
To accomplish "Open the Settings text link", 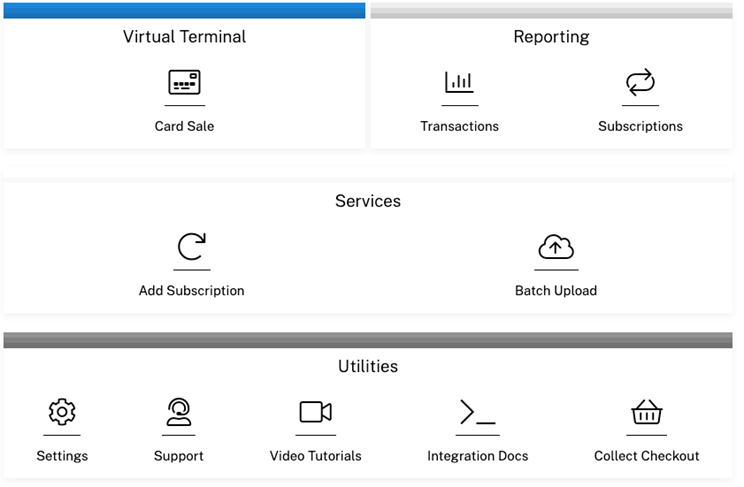I will click(62, 456).
